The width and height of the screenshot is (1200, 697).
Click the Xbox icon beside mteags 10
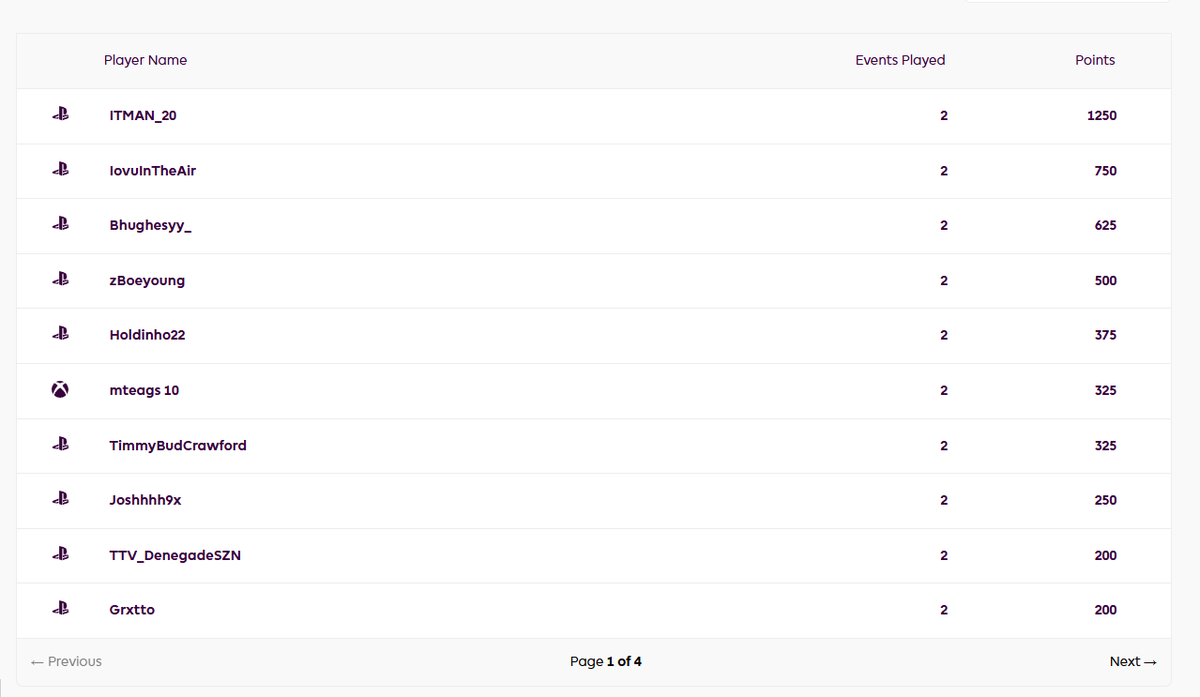60,390
